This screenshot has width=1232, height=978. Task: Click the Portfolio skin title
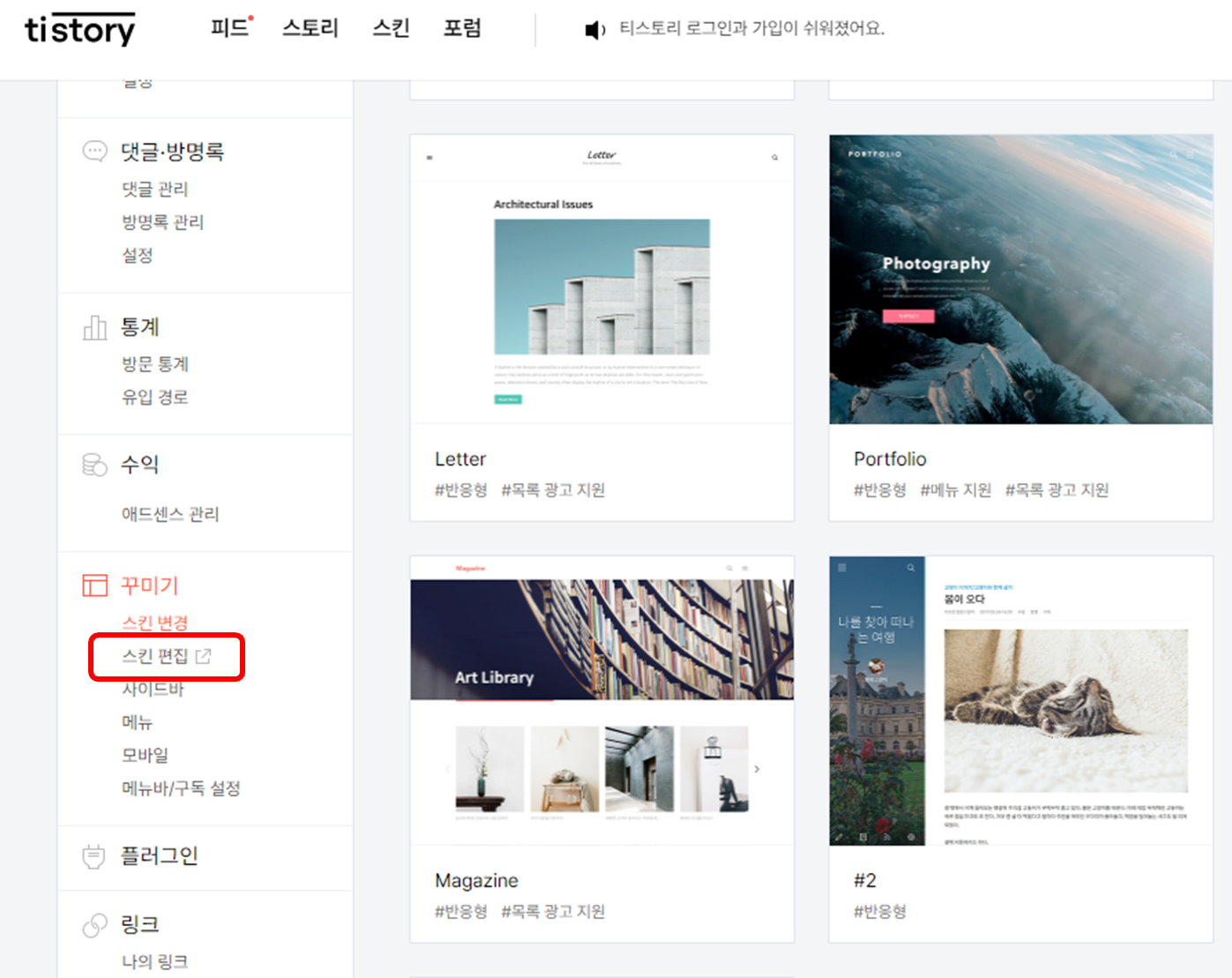pyautogui.click(x=890, y=459)
